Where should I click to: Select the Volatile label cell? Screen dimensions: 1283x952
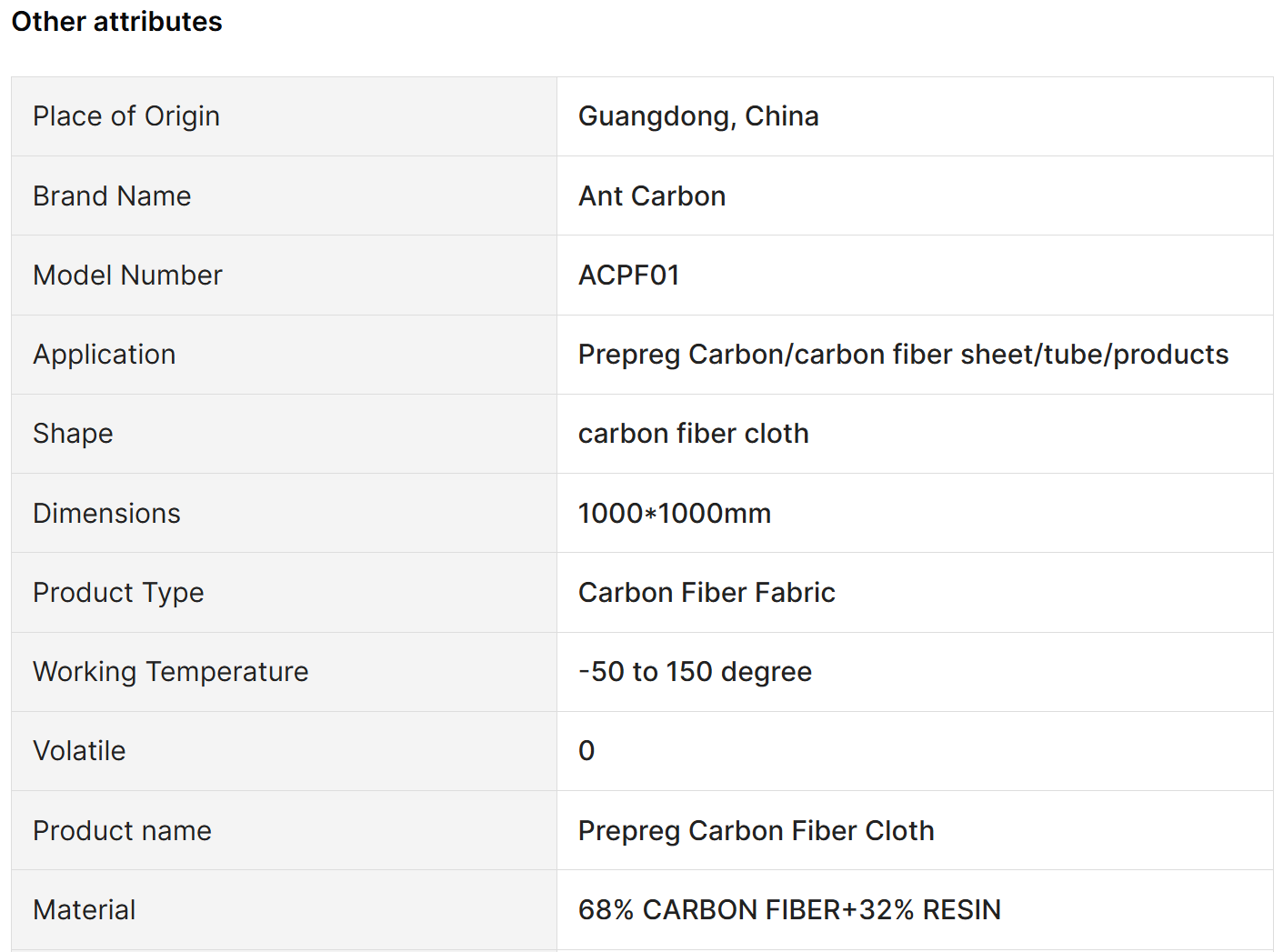click(x=284, y=751)
